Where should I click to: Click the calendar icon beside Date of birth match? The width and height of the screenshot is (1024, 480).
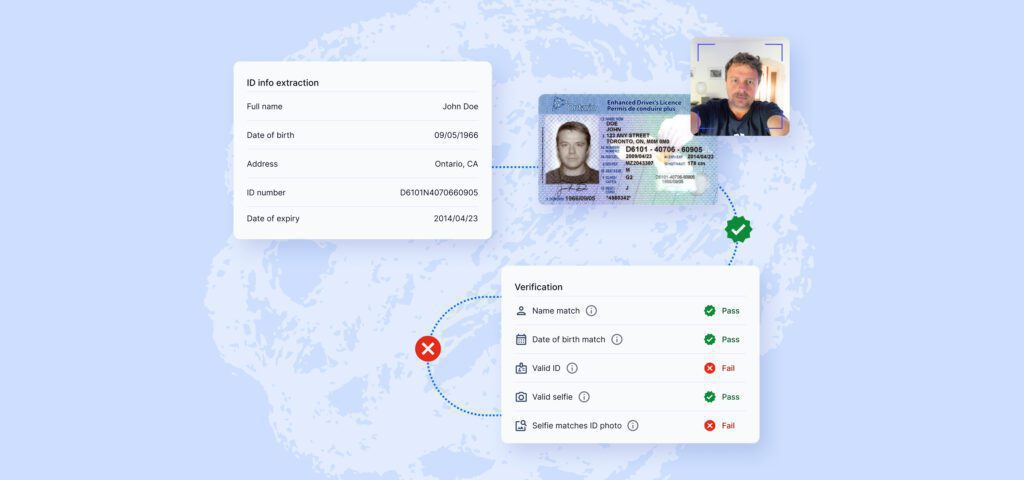pyautogui.click(x=521, y=340)
